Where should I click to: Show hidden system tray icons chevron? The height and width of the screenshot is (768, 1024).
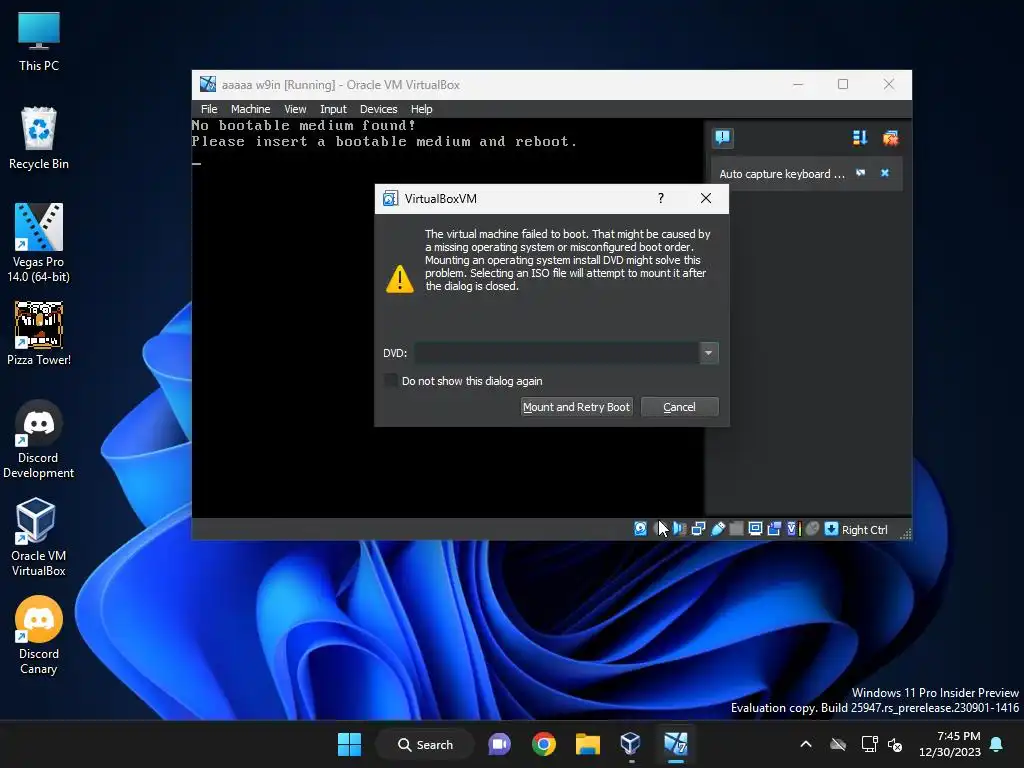(x=806, y=744)
